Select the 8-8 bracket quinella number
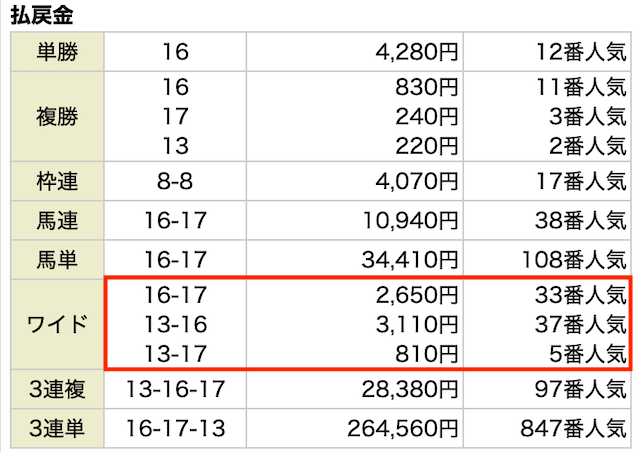The width and height of the screenshot is (640, 452). (175, 181)
